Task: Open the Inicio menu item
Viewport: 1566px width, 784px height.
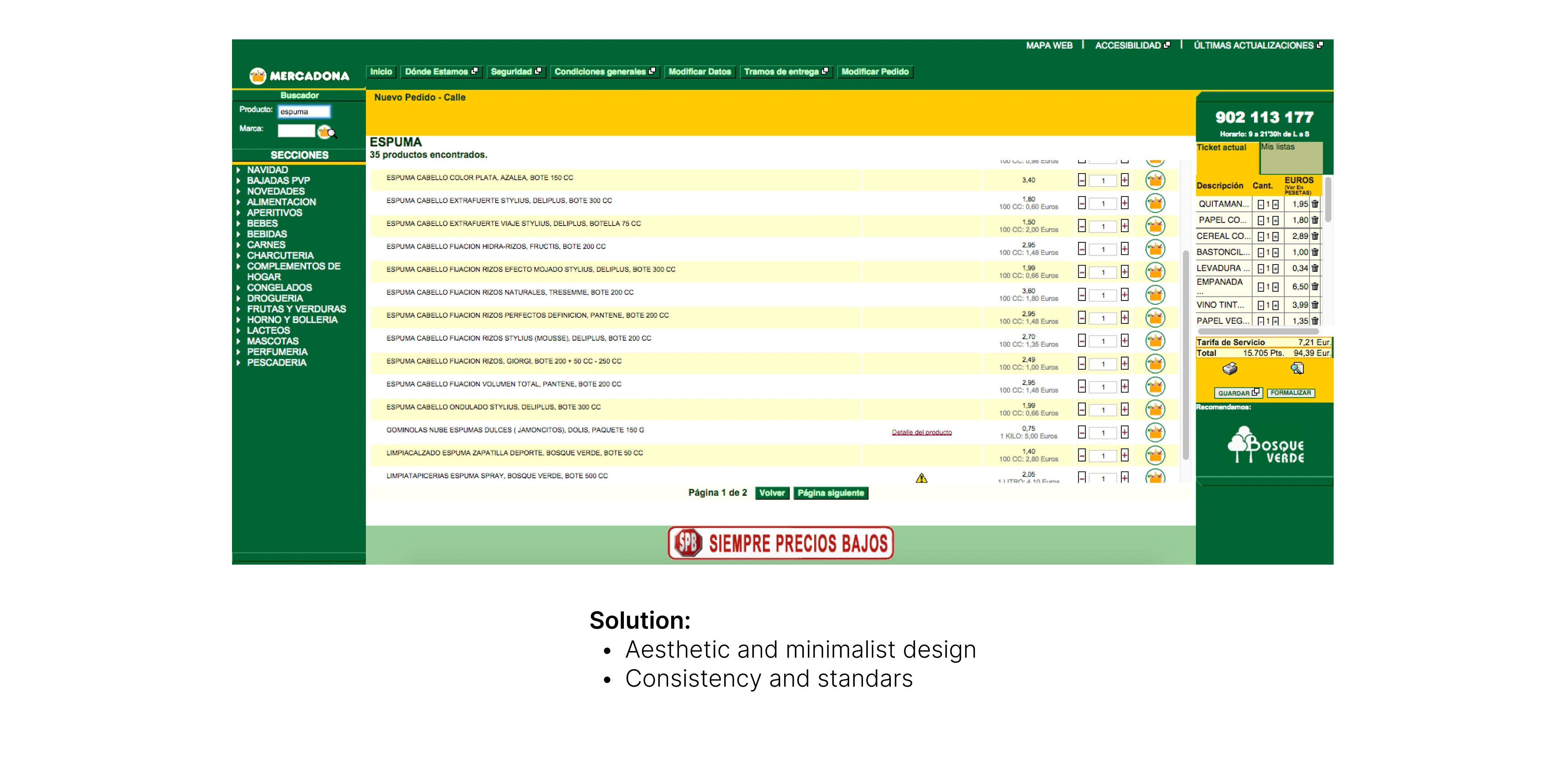Action: pos(381,72)
